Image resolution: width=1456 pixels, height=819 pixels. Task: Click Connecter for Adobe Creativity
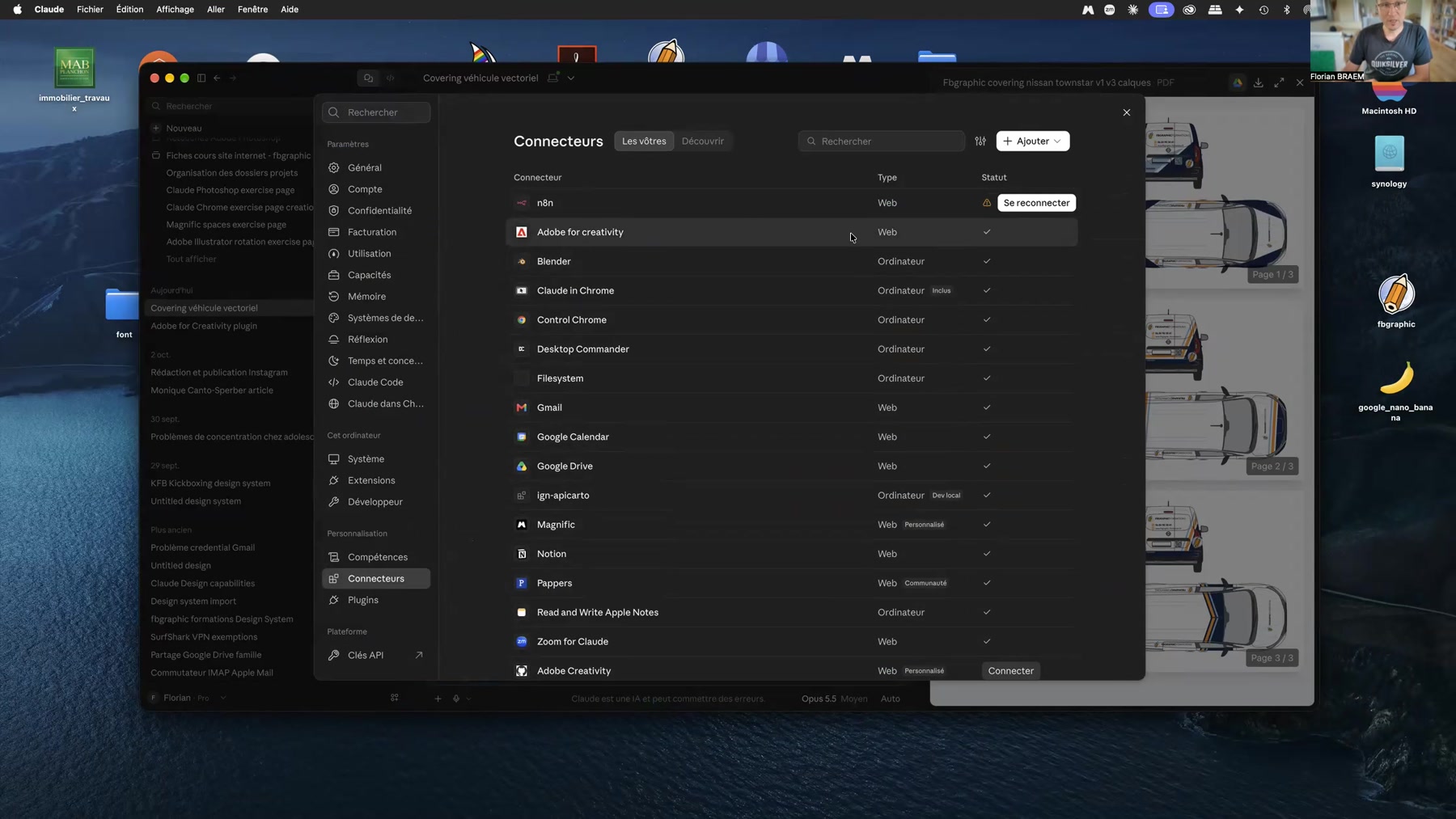click(x=1010, y=670)
